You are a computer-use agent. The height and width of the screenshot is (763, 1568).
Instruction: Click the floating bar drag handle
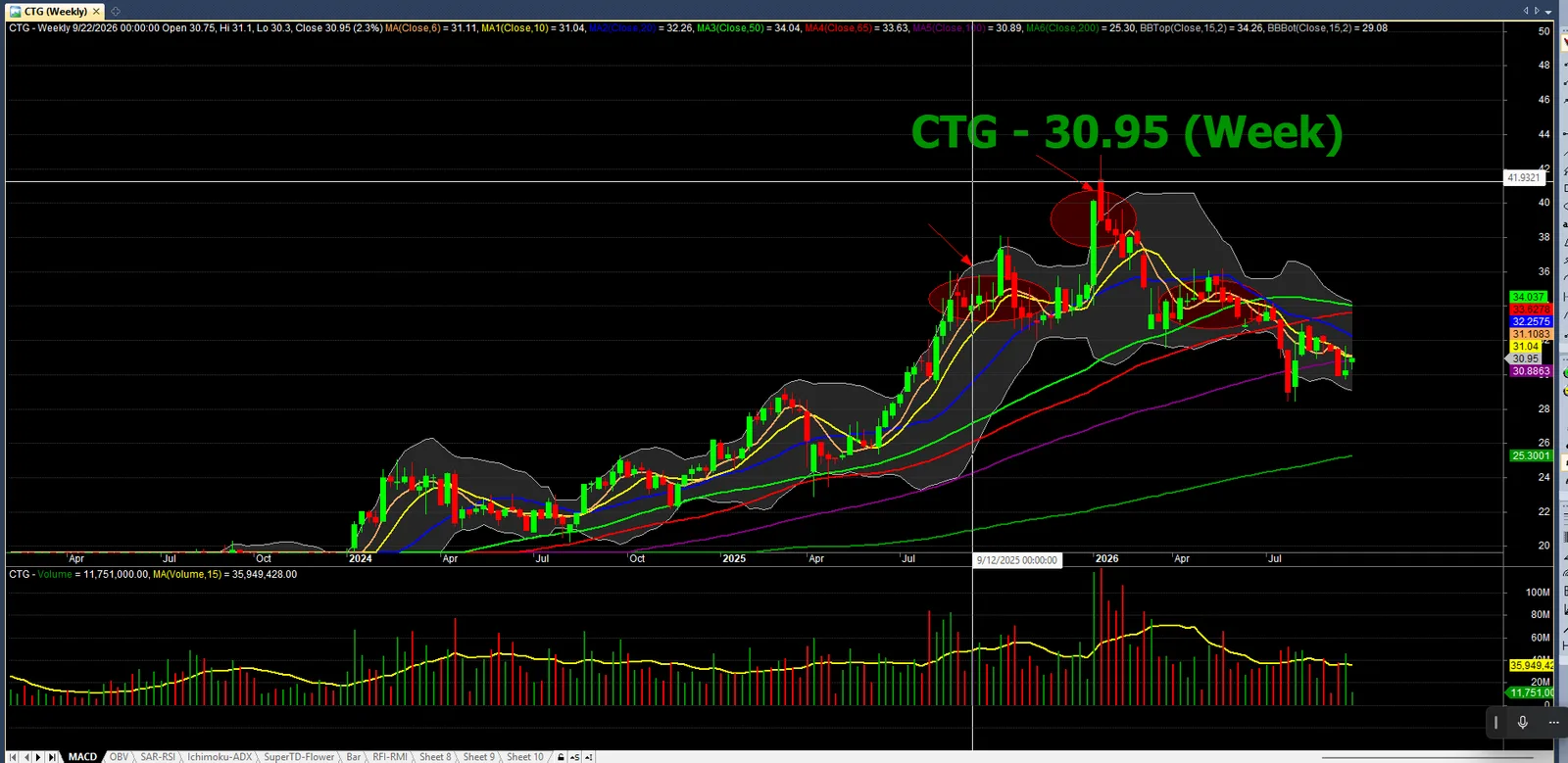tap(1495, 722)
